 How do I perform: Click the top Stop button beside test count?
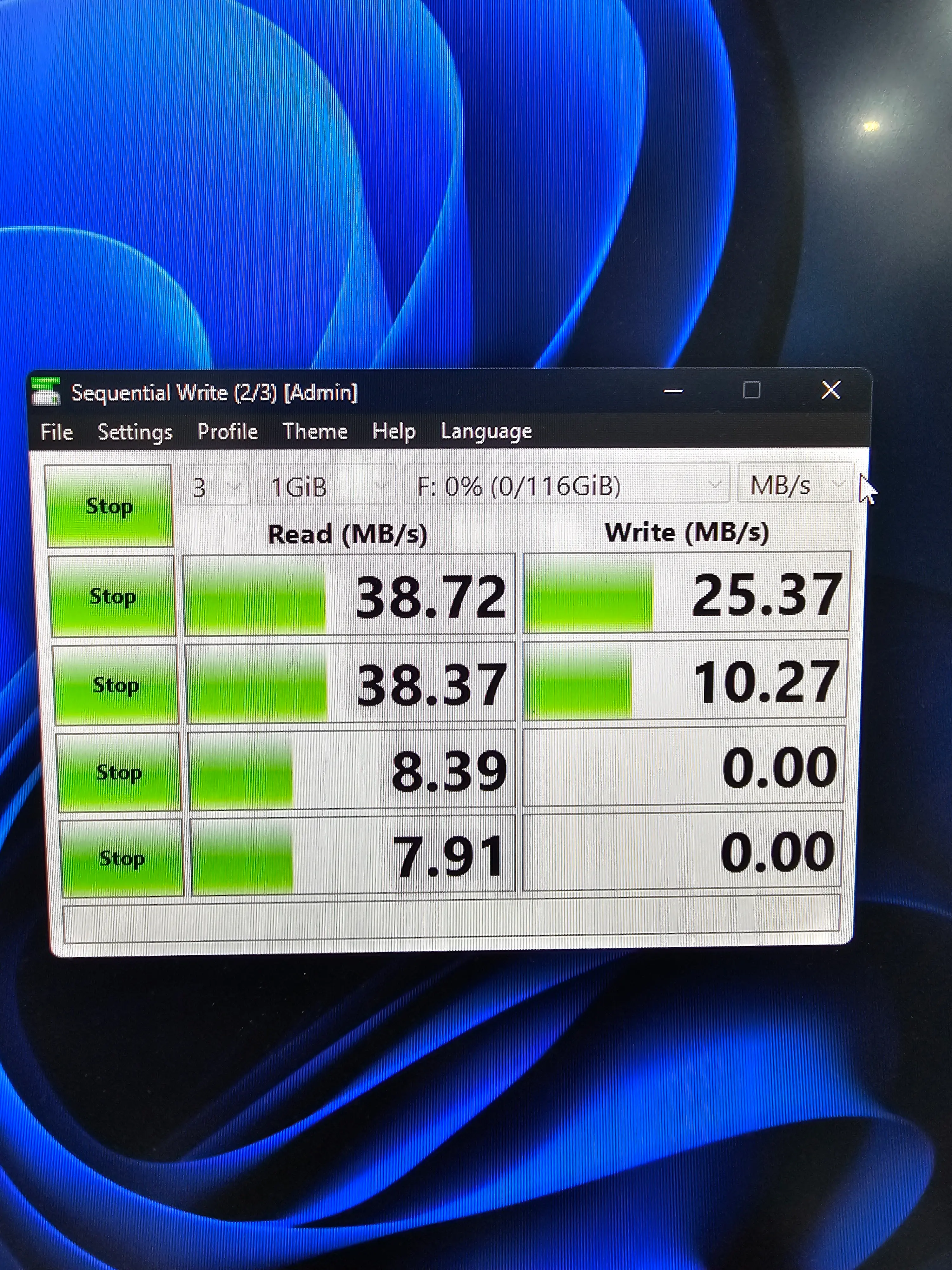pos(109,506)
